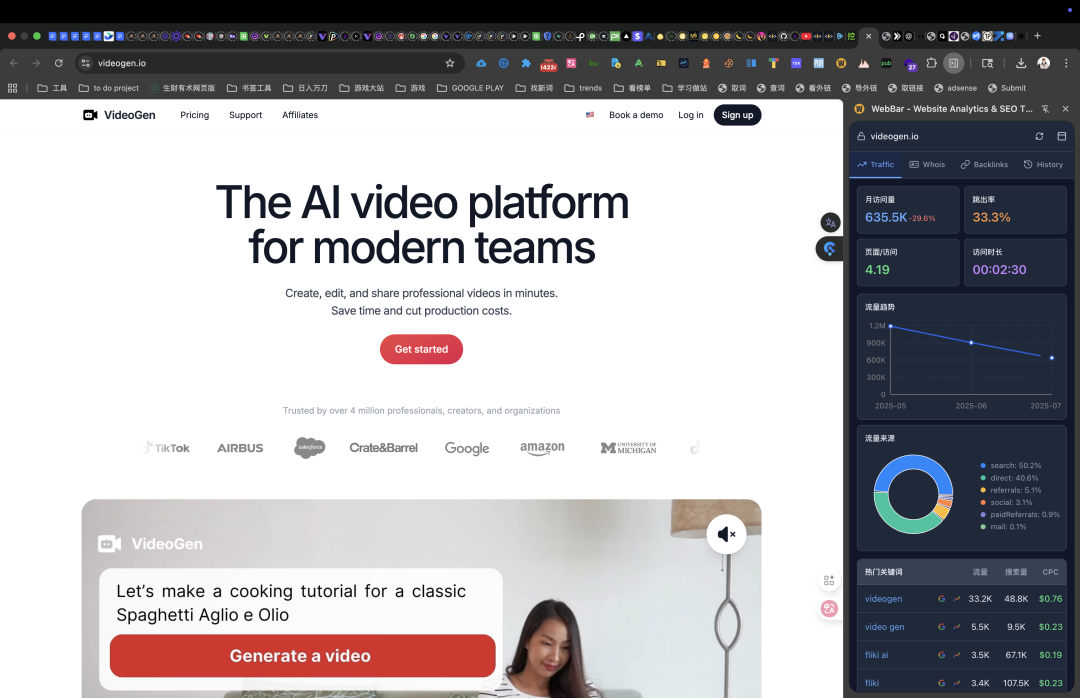Open Chrome three-dot menu

point(1066,63)
